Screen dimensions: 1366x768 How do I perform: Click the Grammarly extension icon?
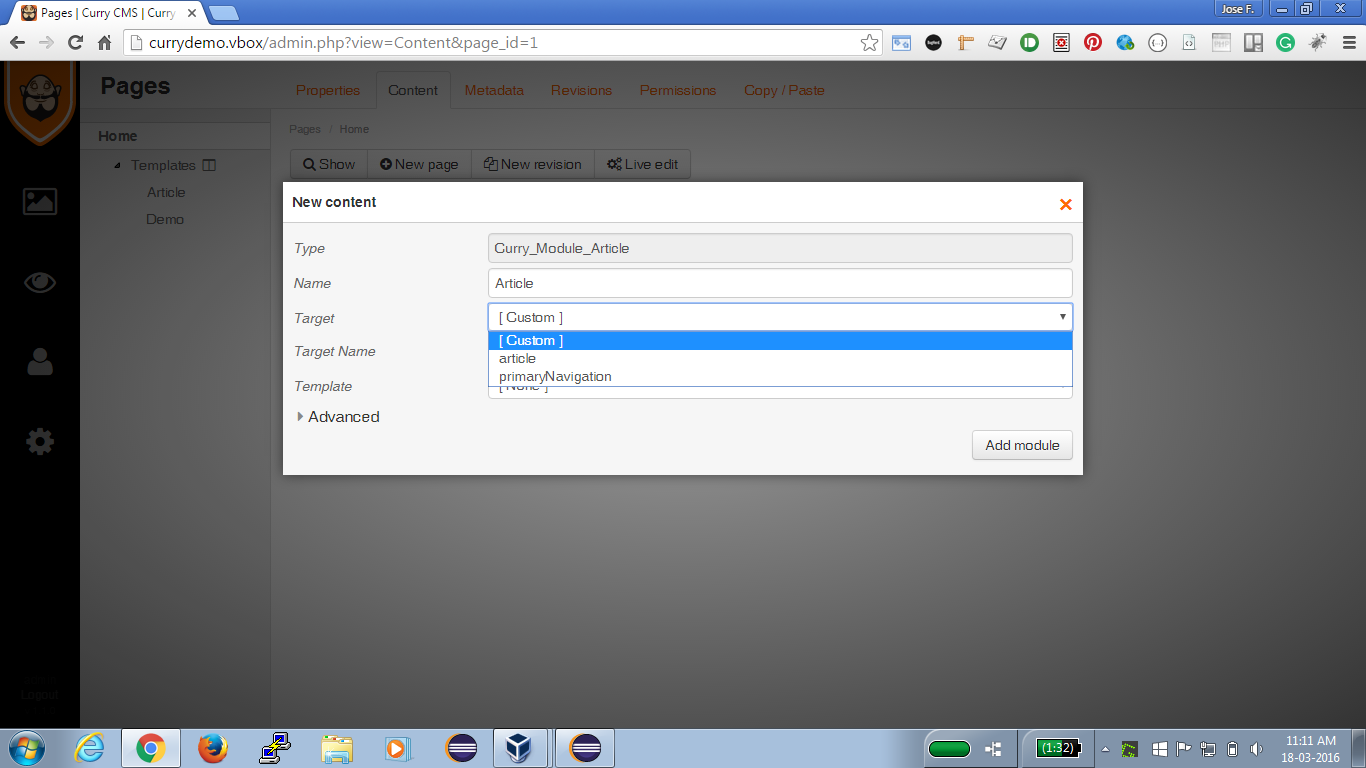pyautogui.click(x=1285, y=43)
